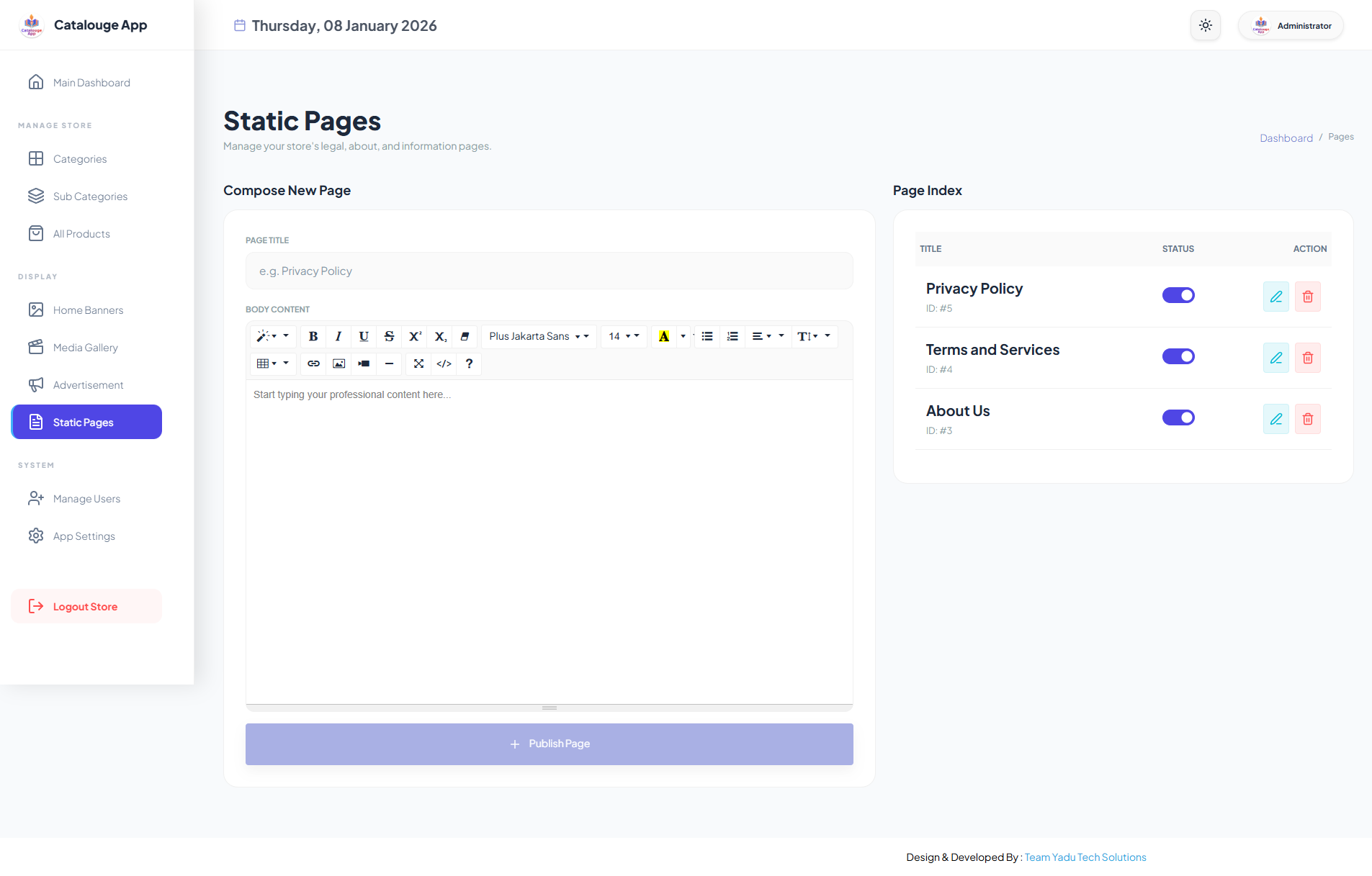Insert an unordered bullet list

click(707, 336)
